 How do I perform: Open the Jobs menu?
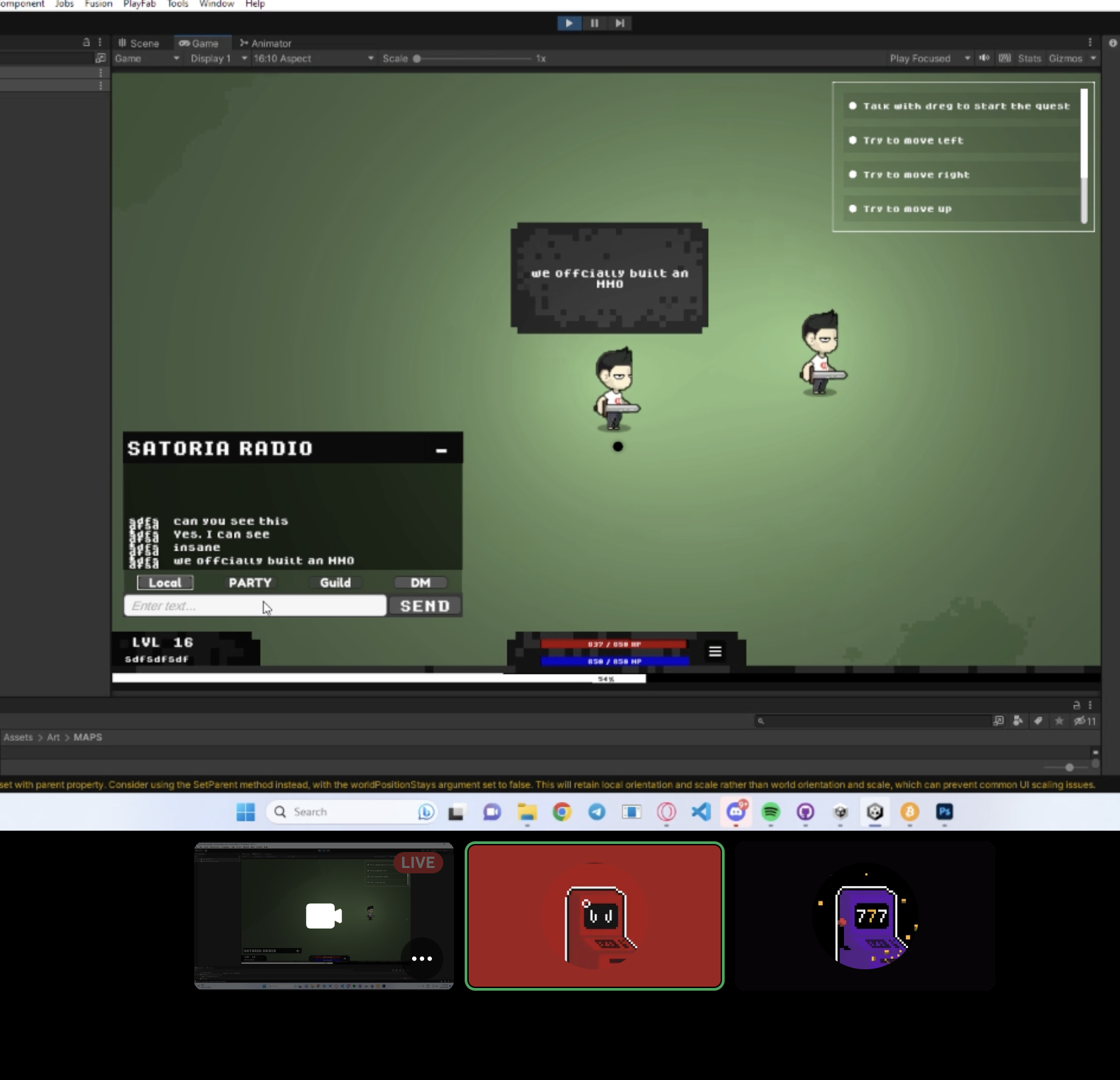tap(65, 4)
